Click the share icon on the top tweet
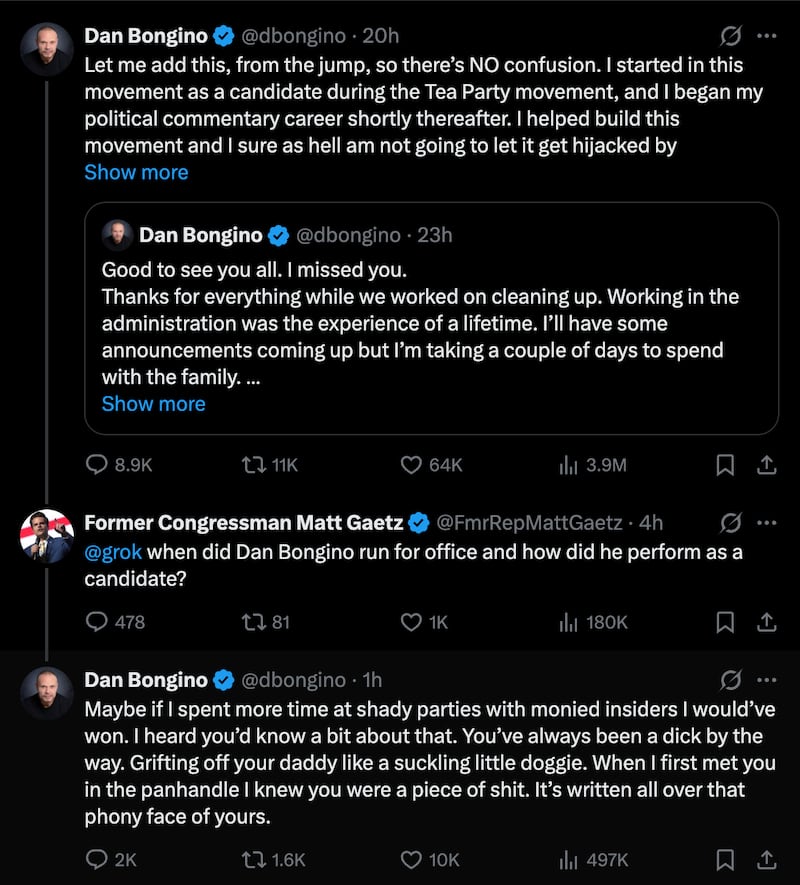This screenshot has height=885, width=800. pyautogui.click(x=767, y=465)
